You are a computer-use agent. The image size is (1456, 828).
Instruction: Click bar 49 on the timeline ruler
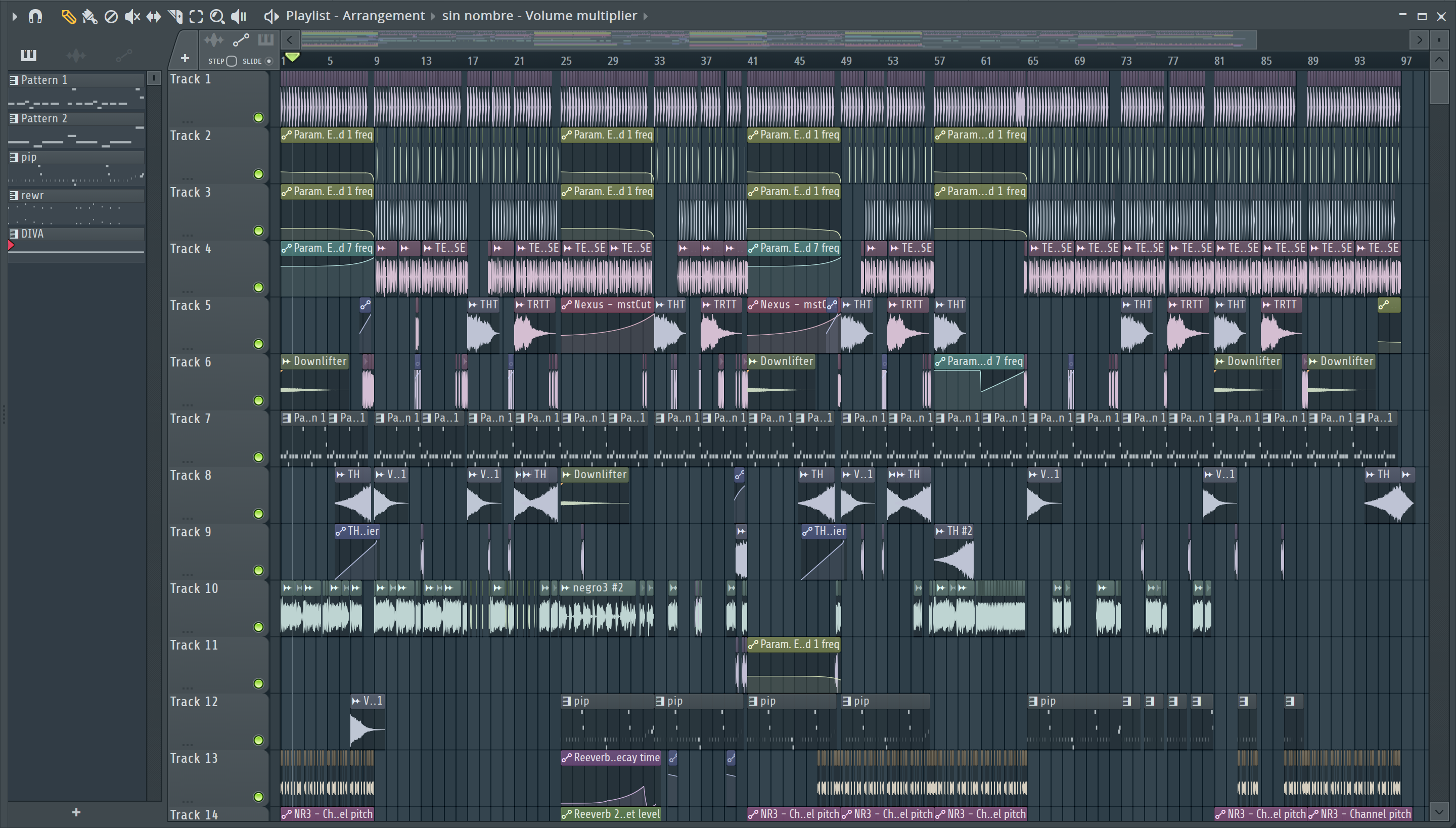tap(846, 61)
